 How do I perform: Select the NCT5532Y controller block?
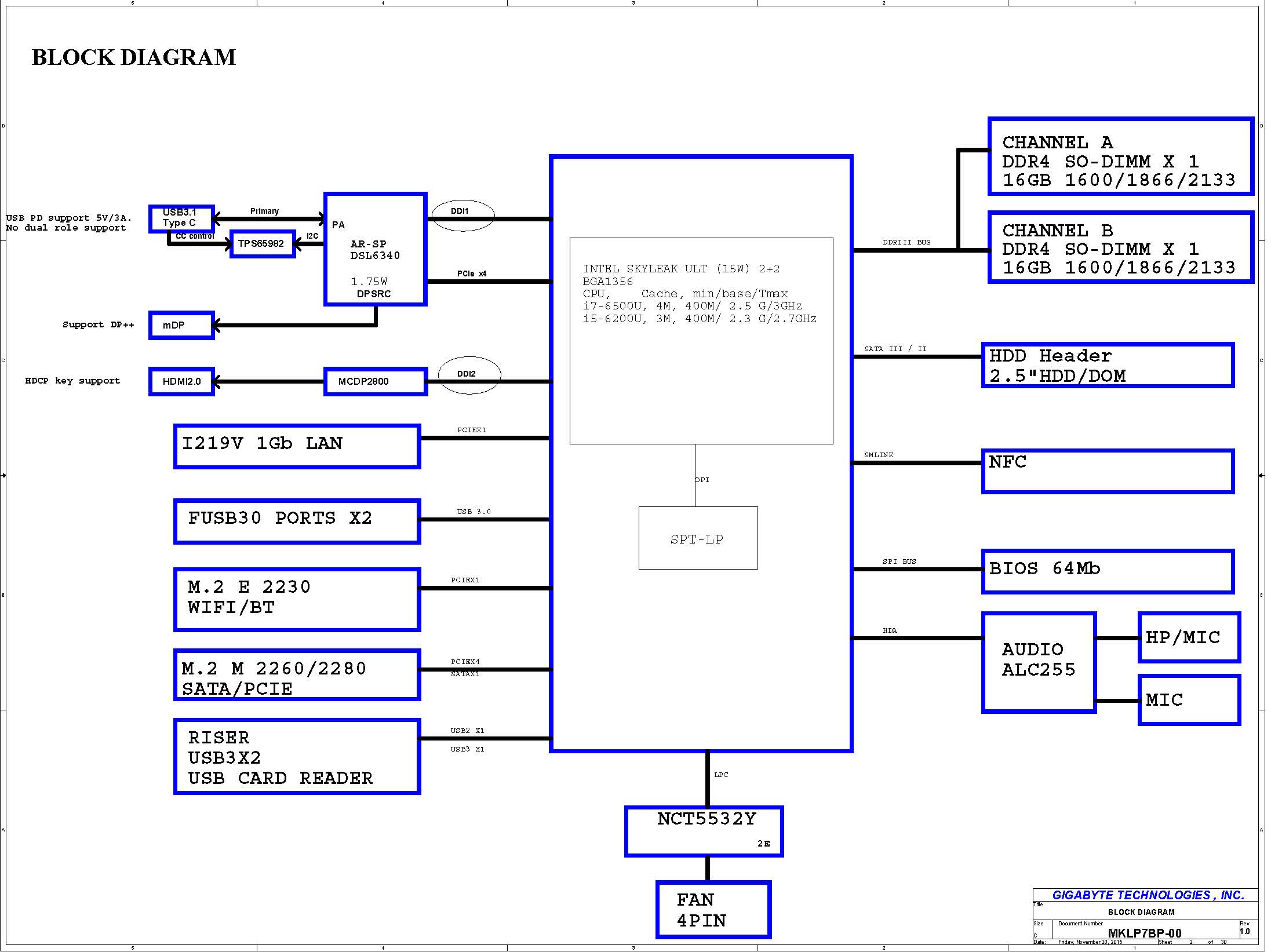click(704, 831)
